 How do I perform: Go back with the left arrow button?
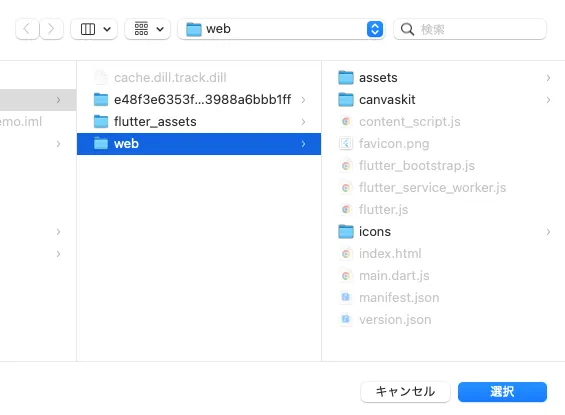click(x=27, y=29)
